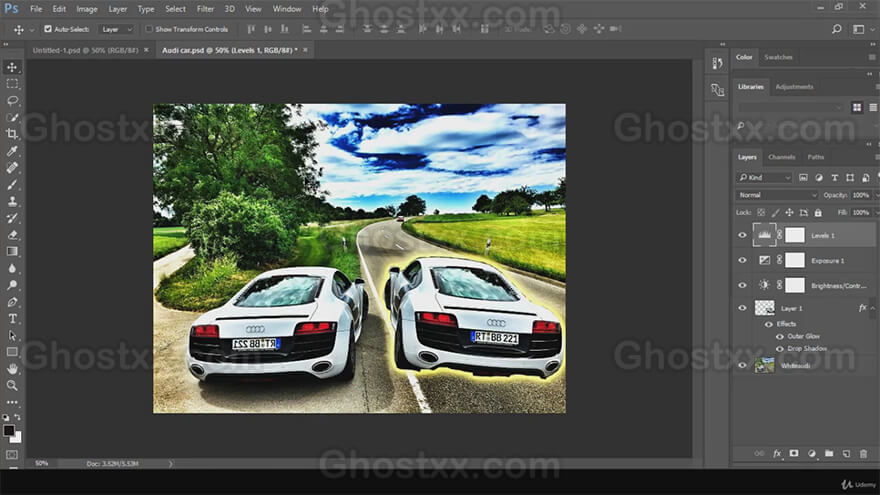Select the Rectangle shape tool
Viewport: 880px width, 495px height.
12,352
